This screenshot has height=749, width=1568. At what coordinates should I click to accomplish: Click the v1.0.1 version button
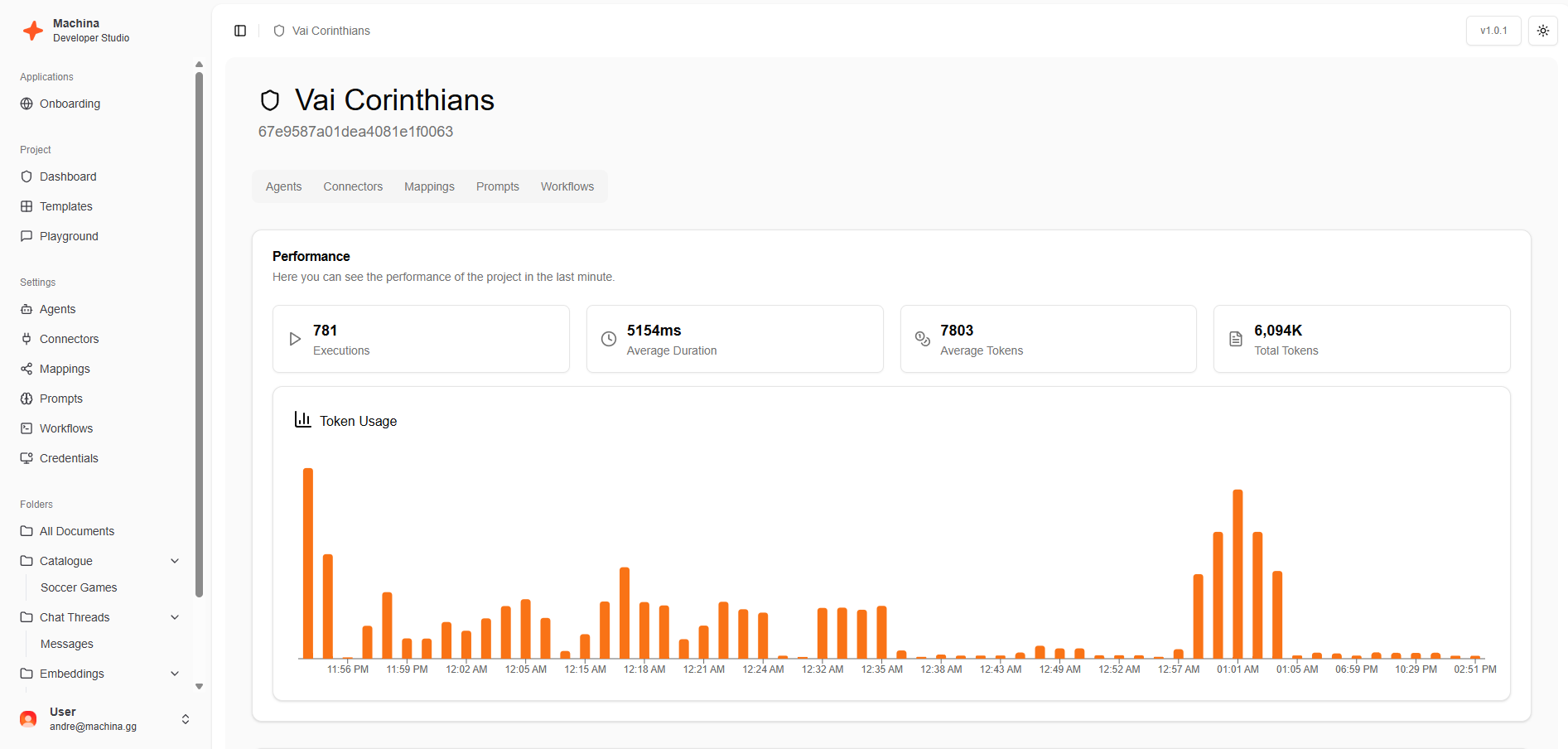(x=1493, y=31)
